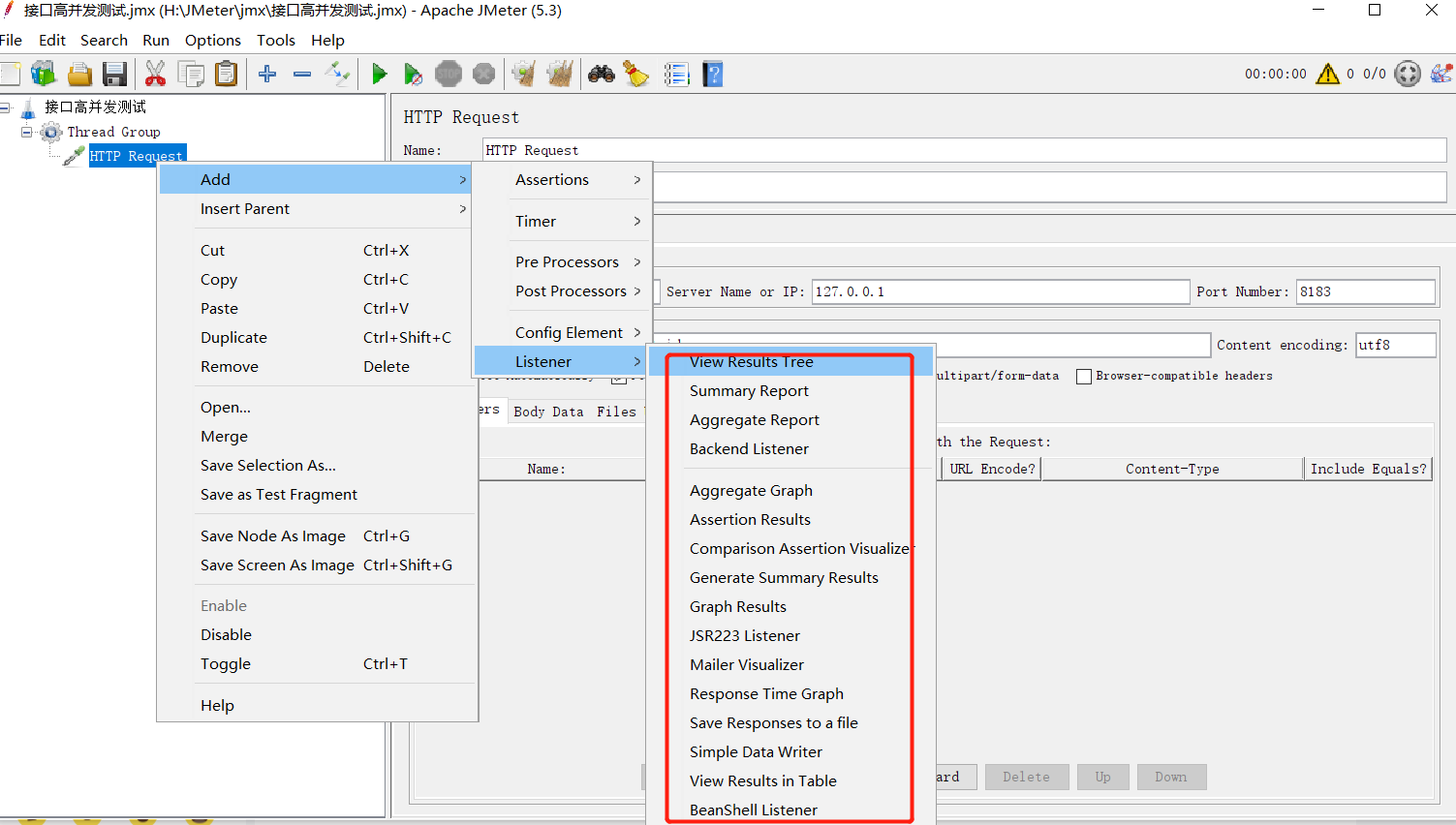
Task: Choose Save as Test Fragment
Action: click(x=316, y=494)
